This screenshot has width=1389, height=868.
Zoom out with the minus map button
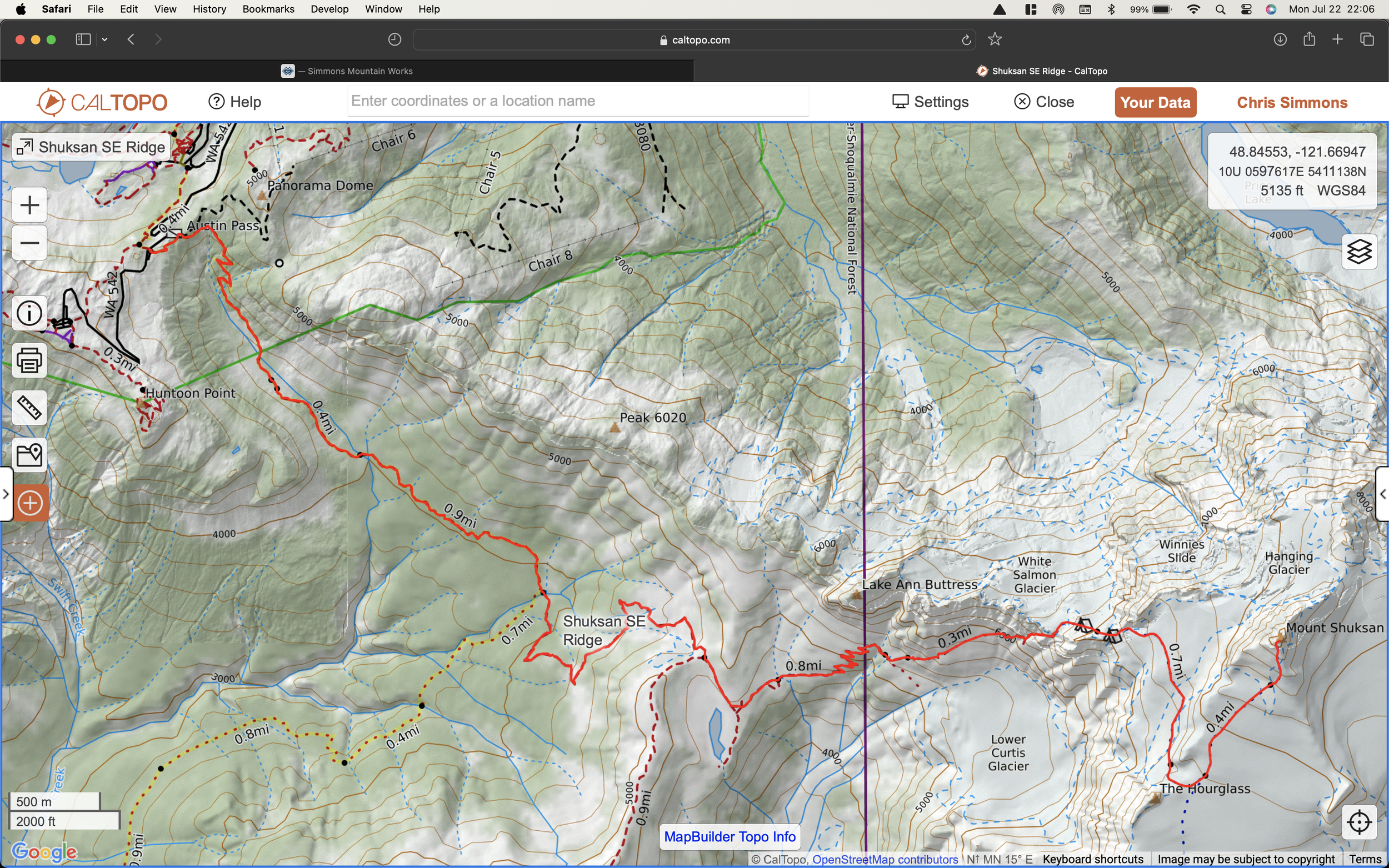tap(29, 243)
